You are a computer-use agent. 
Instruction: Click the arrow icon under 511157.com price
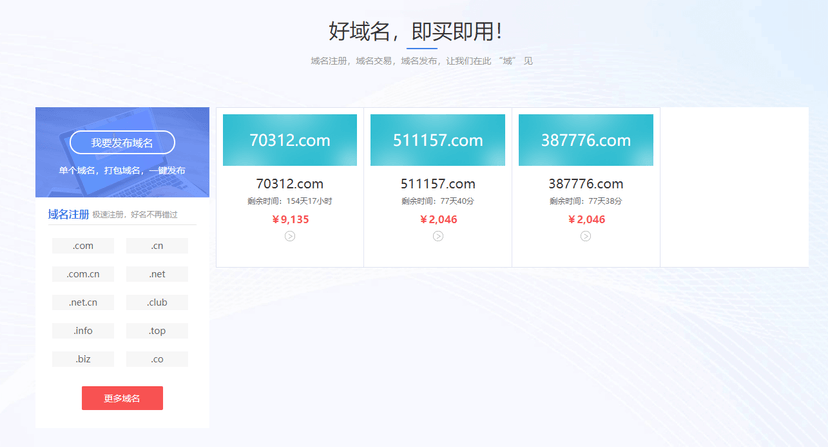(x=438, y=236)
